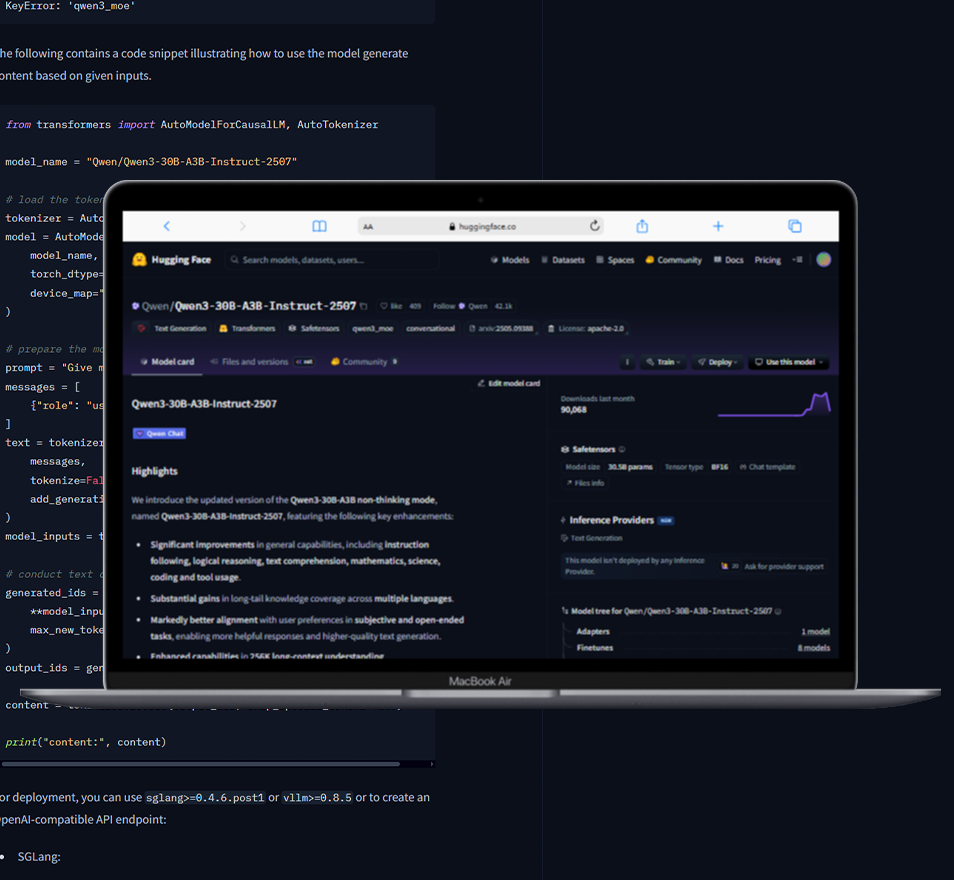
Task: Show all Safari tabs overview icon
Action: coord(795,226)
